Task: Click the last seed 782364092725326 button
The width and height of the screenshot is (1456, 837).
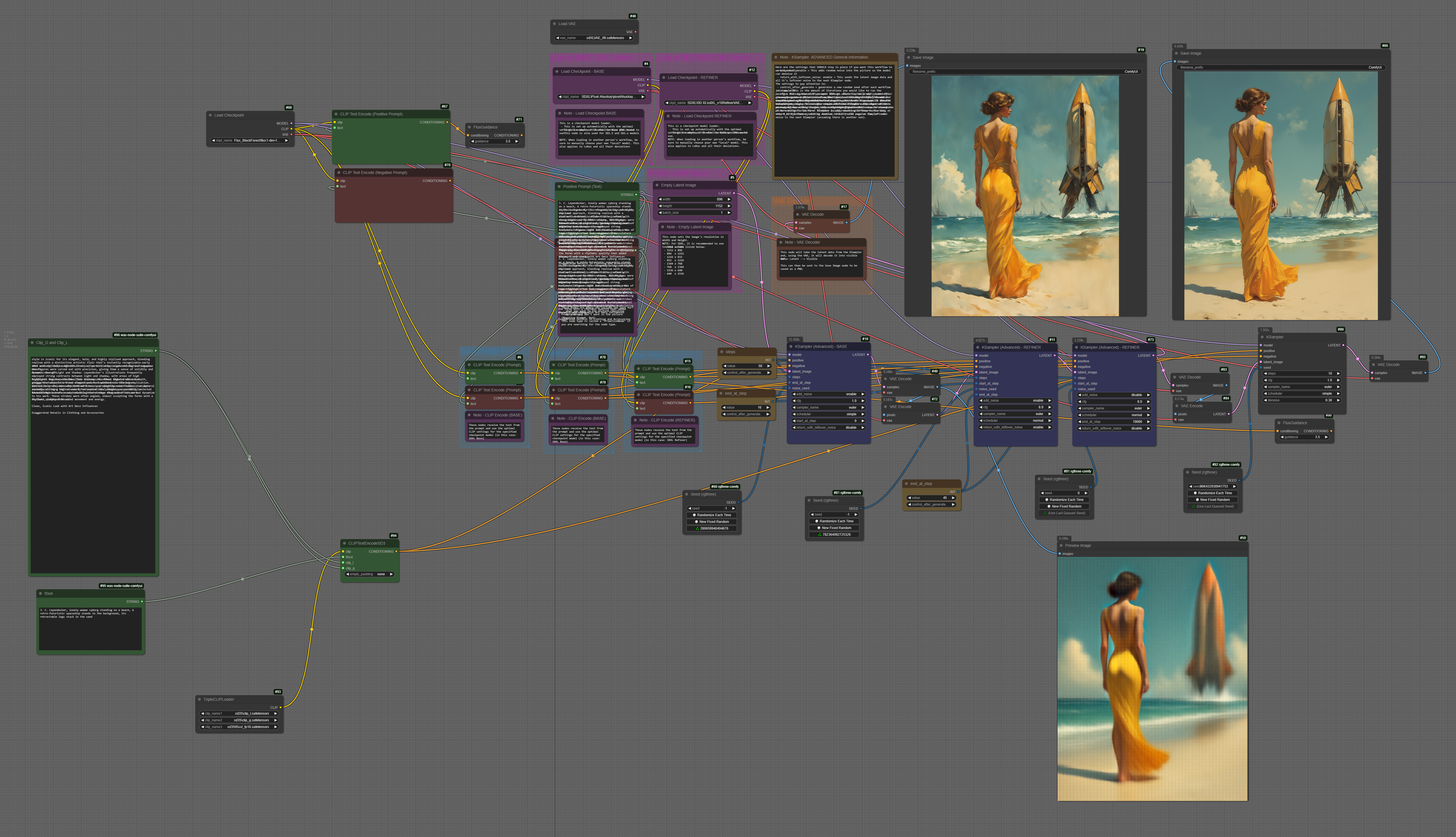Action: (834, 535)
